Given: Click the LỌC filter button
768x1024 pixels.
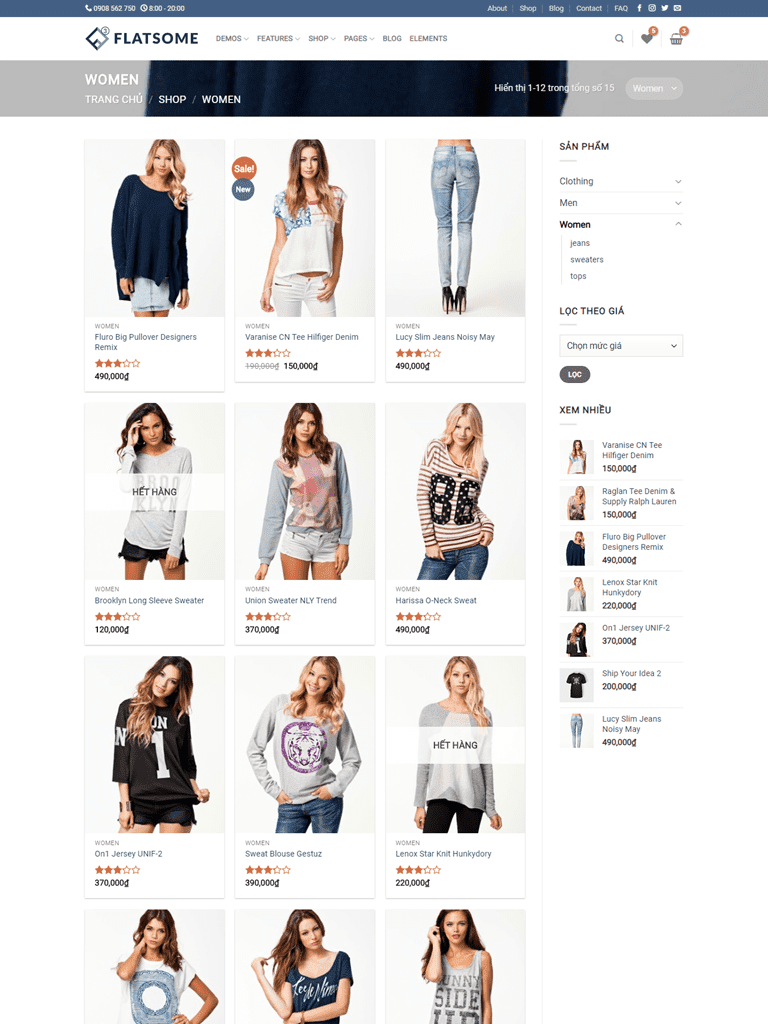Looking at the screenshot, I should (x=575, y=374).
